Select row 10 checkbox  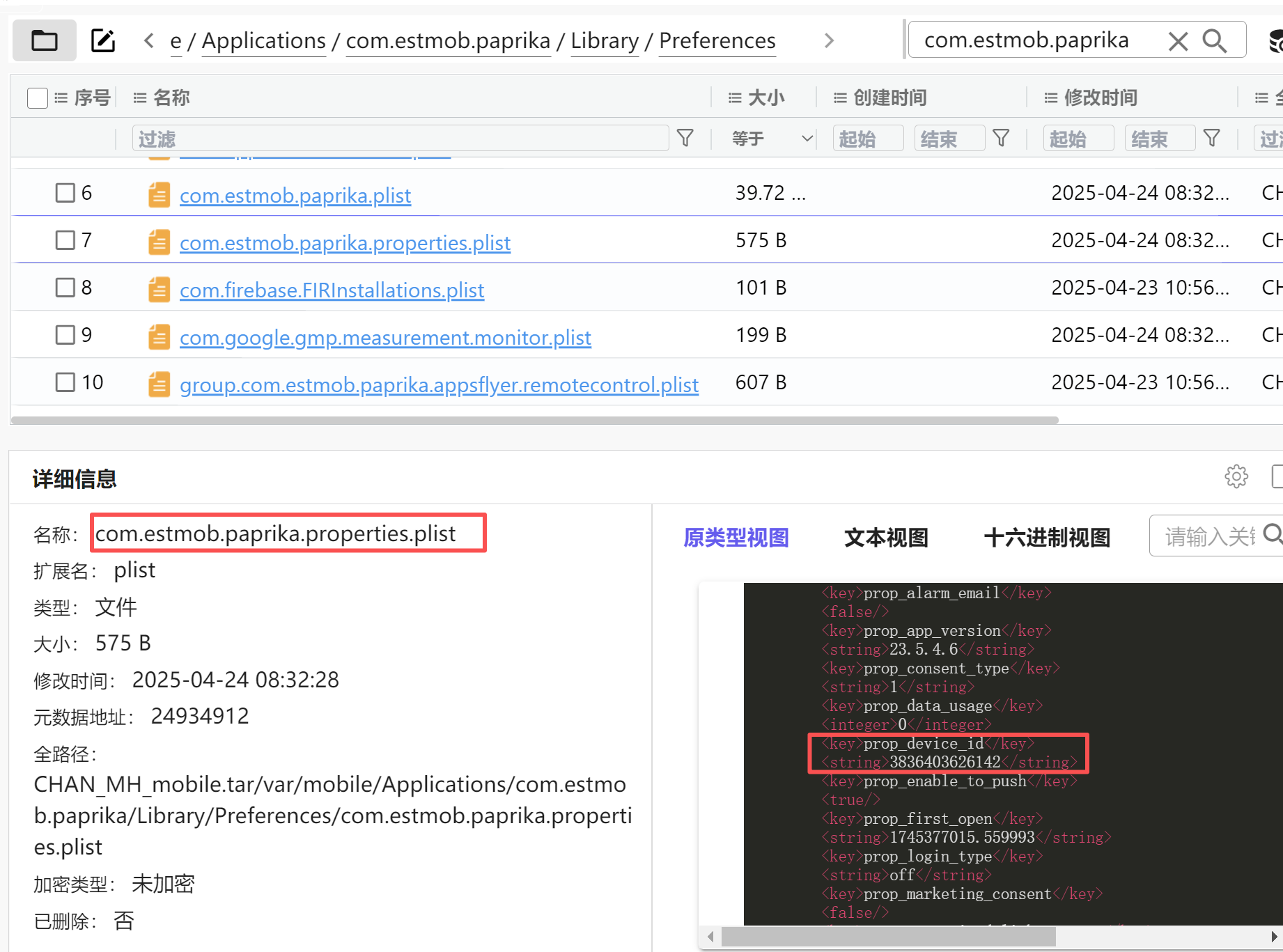coord(65,382)
